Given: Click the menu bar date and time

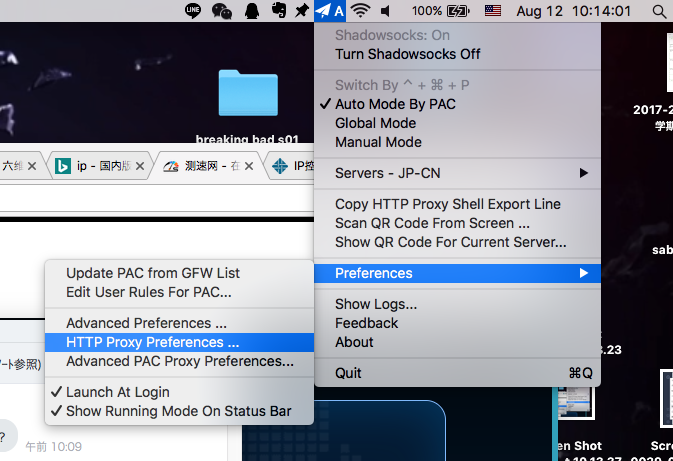Looking at the screenshot, I should click(573, 11).
